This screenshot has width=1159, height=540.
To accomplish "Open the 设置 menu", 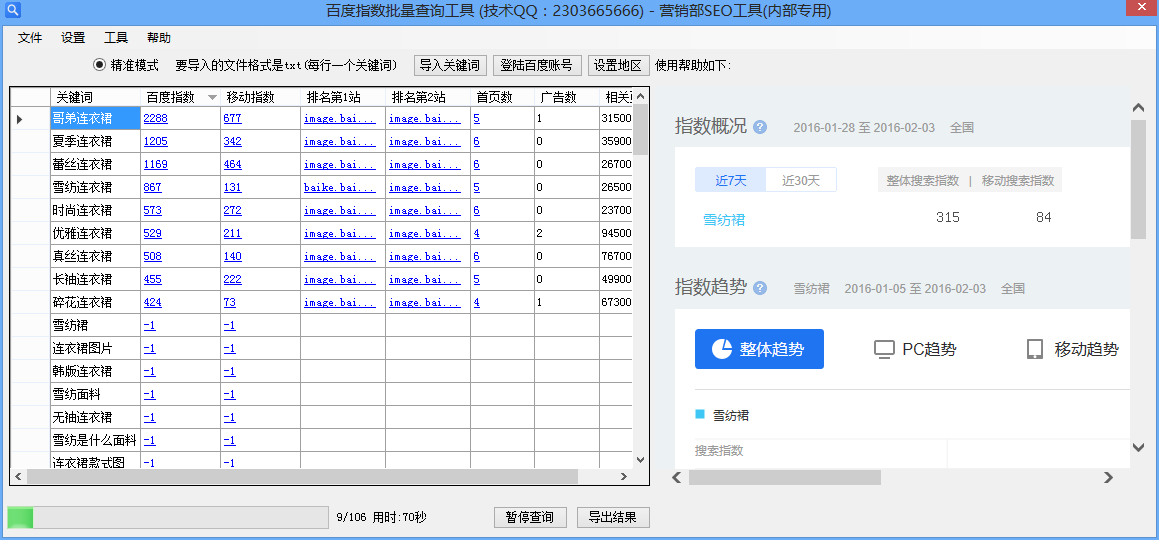I will 73,38.
